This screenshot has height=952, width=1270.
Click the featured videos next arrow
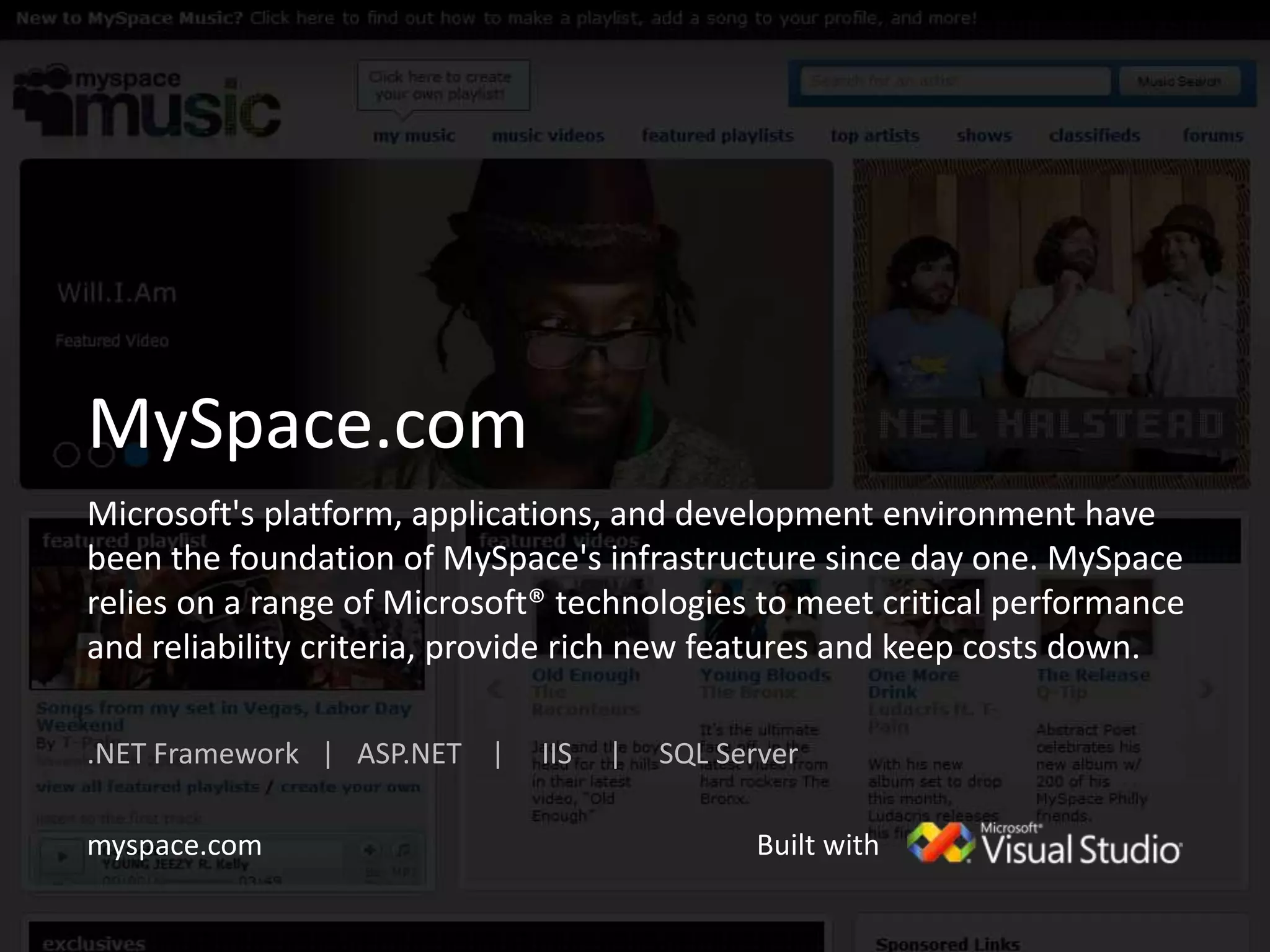tap(1206, 689)
